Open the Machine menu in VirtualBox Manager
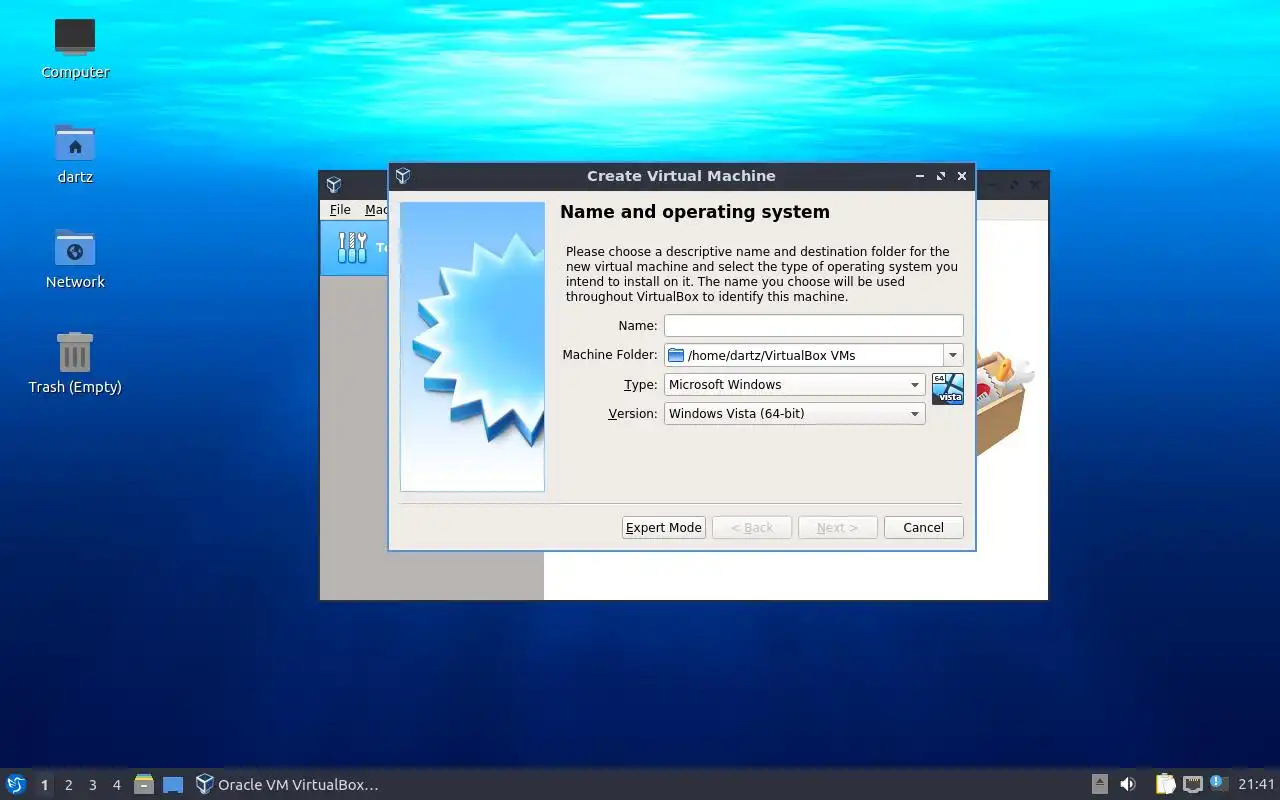Screen dimensions: 1280x800 (x=376, y=209)
